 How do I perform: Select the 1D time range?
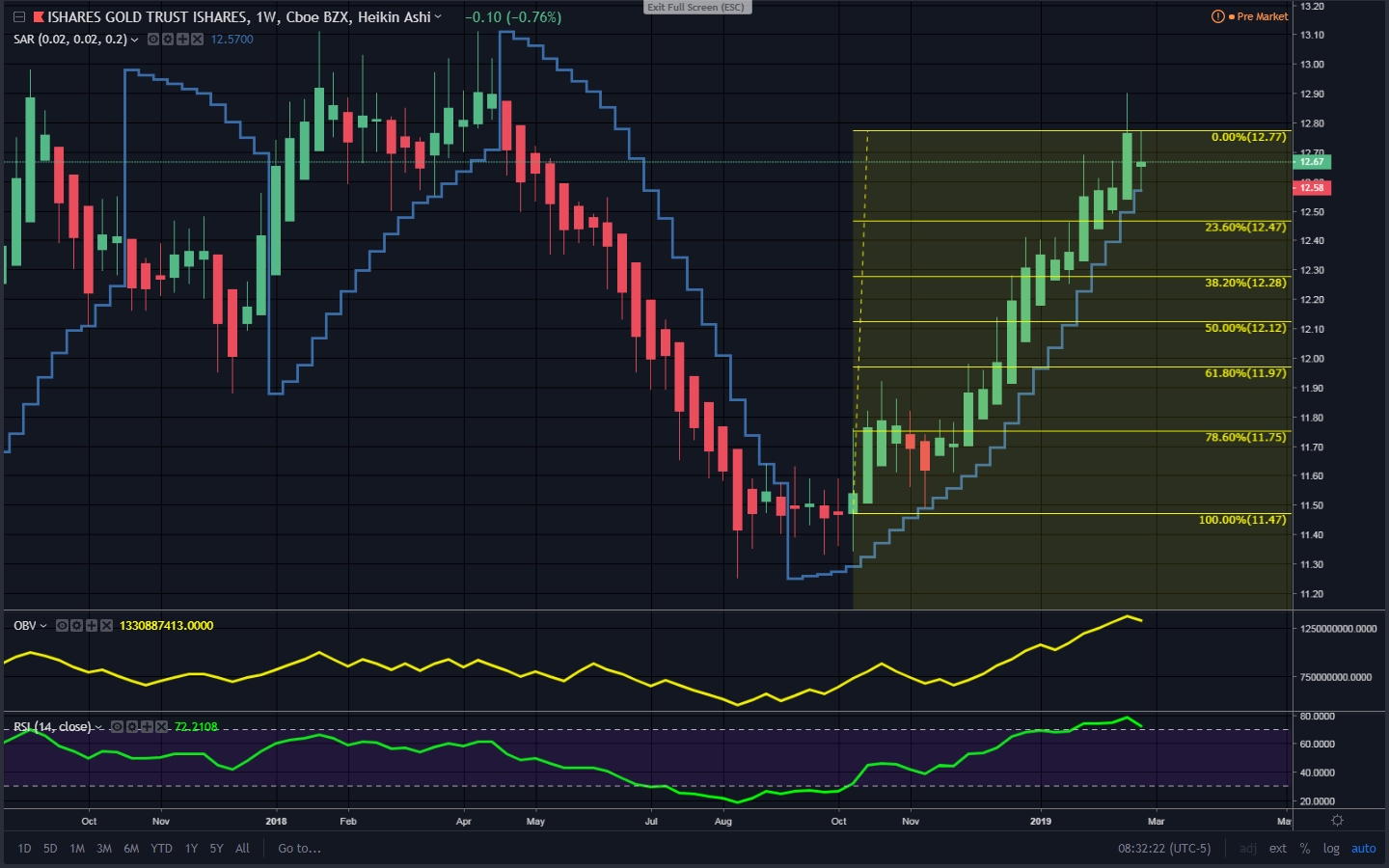click(24, 849)
